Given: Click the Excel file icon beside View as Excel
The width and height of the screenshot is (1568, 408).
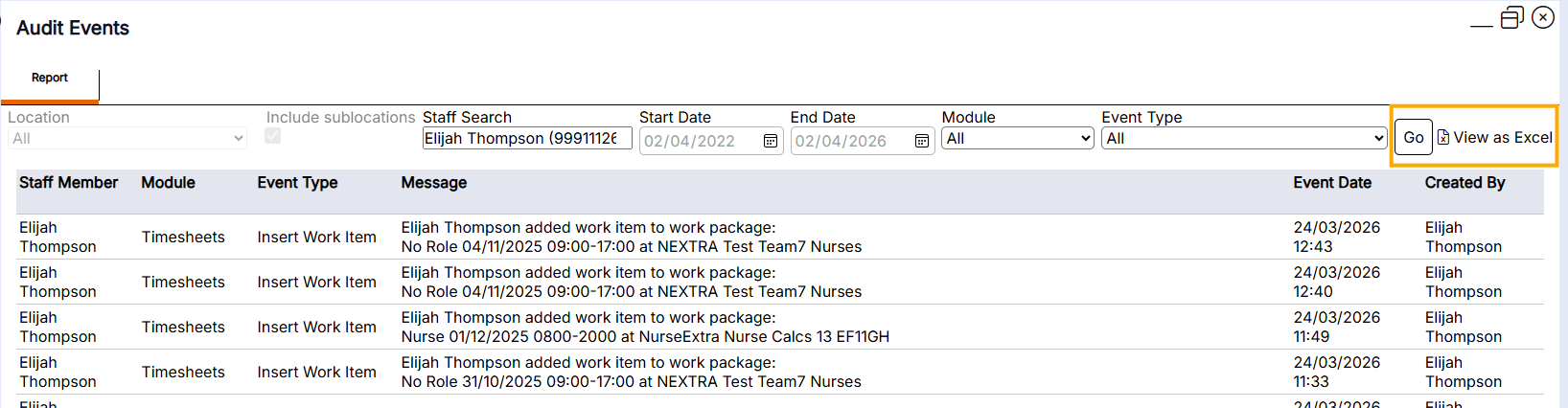Looking at the screenshot, I should pos(1443,138).
